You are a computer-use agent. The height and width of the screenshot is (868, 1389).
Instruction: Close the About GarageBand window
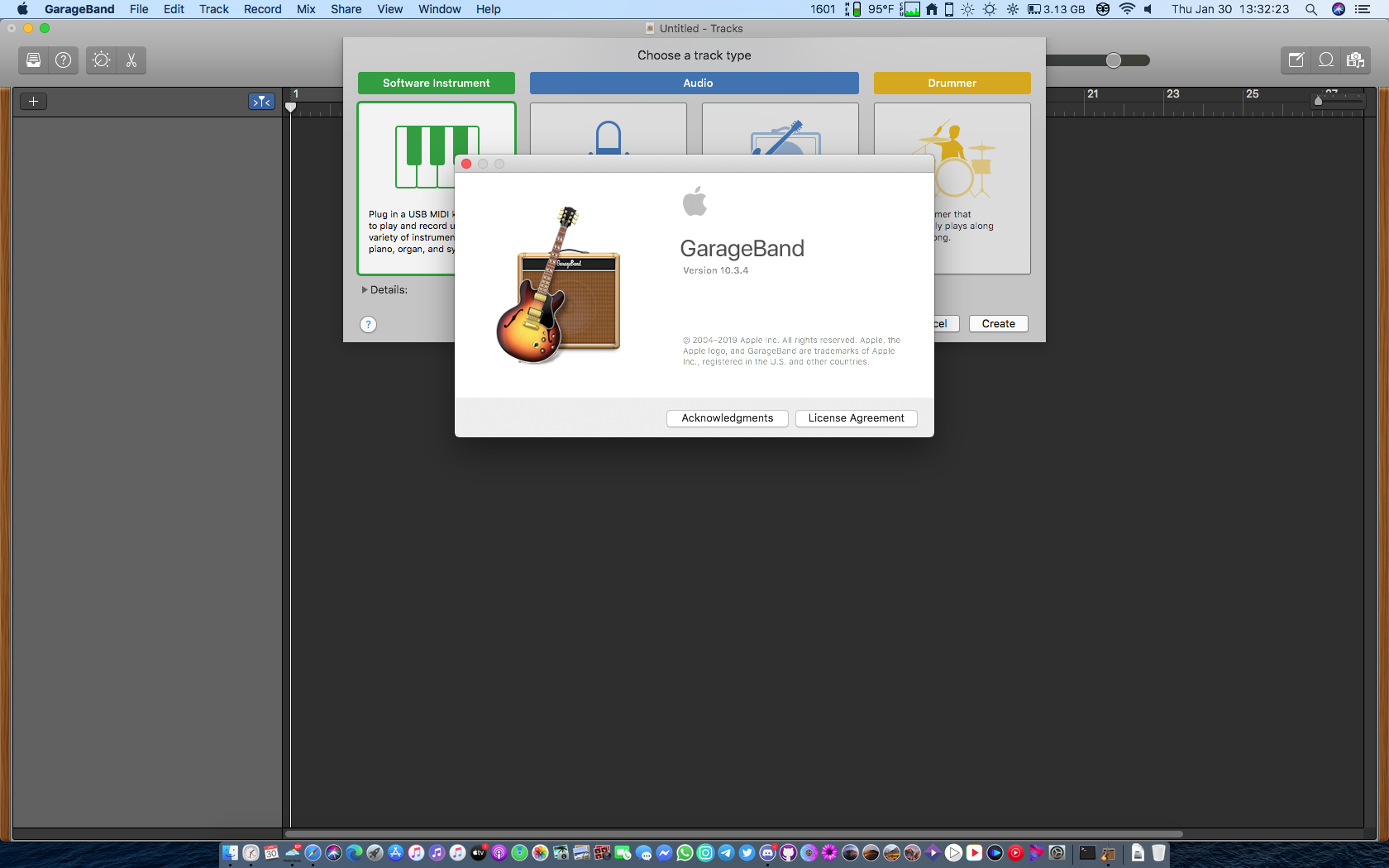tap(466, 164)
